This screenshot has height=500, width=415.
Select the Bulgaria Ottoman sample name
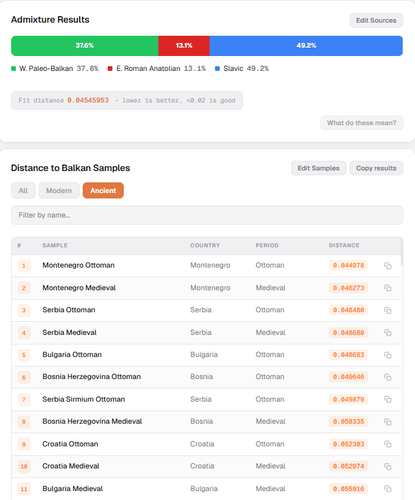click(x=72, y=355)
